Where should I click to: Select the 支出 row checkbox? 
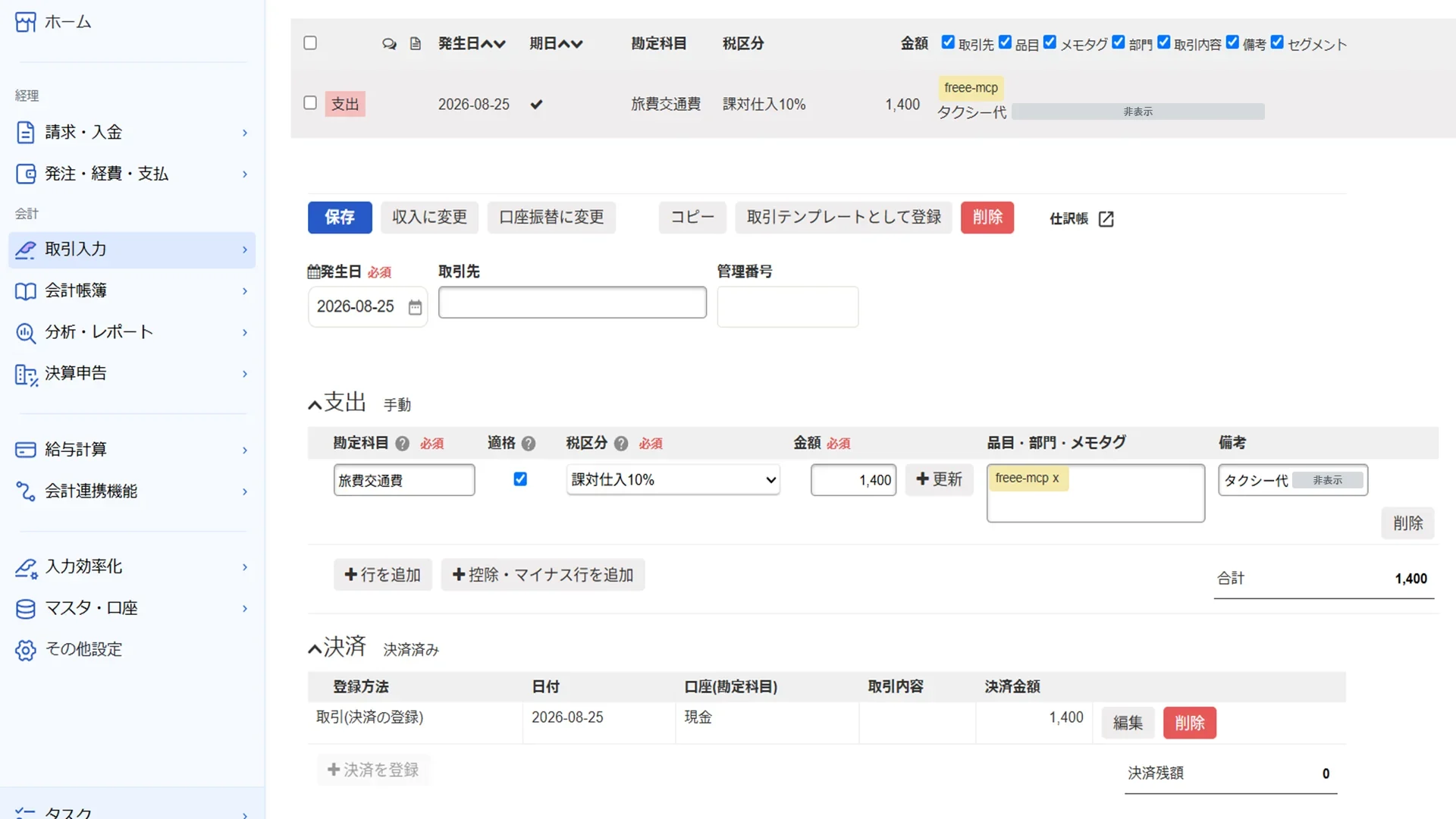click(x=310, y=102)
